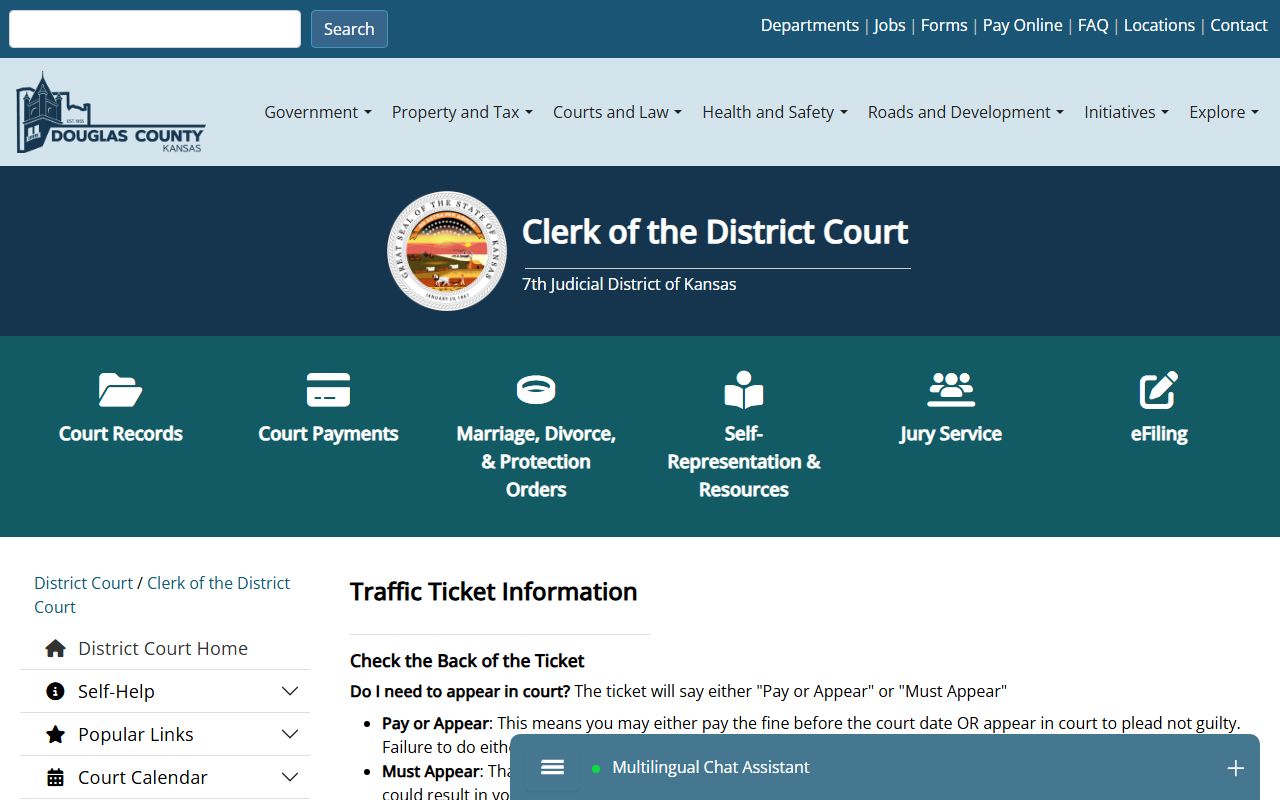The image size is (1280, 800).
Task: Follow the District Court breadcrumb link
Action: (x=84, y=583)
